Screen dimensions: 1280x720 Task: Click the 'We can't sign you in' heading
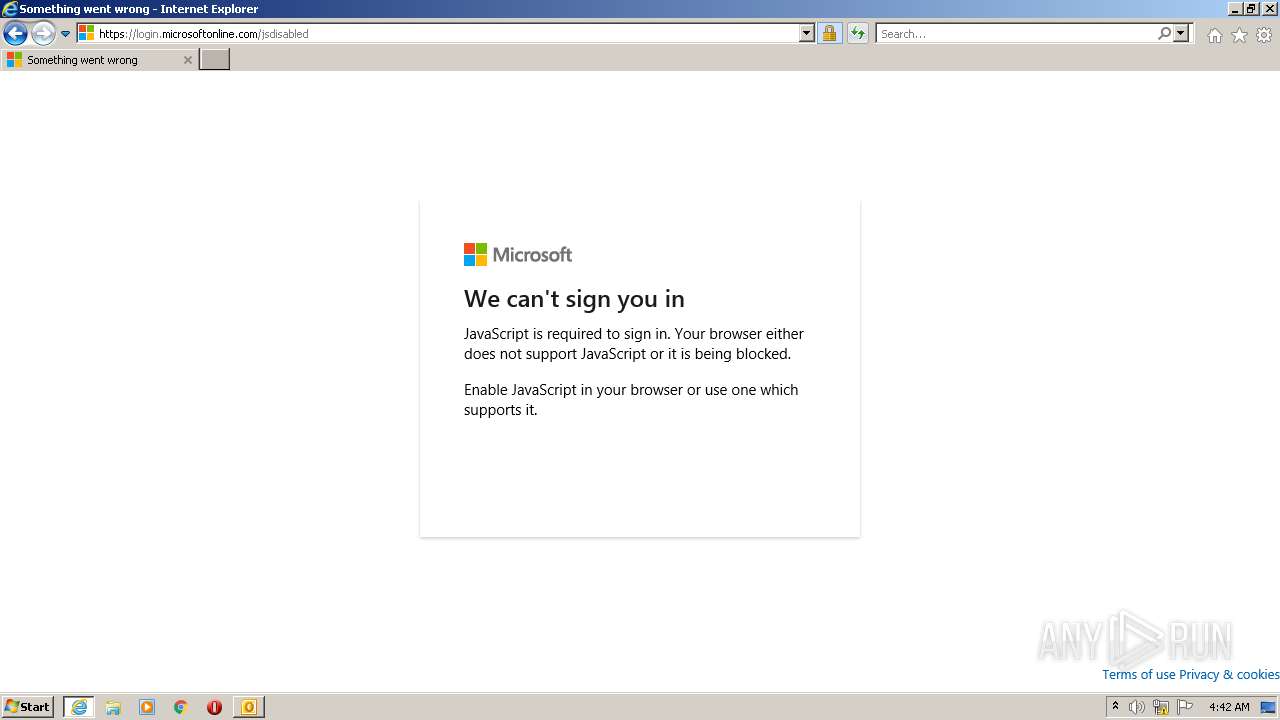click(x=574, y=299)
